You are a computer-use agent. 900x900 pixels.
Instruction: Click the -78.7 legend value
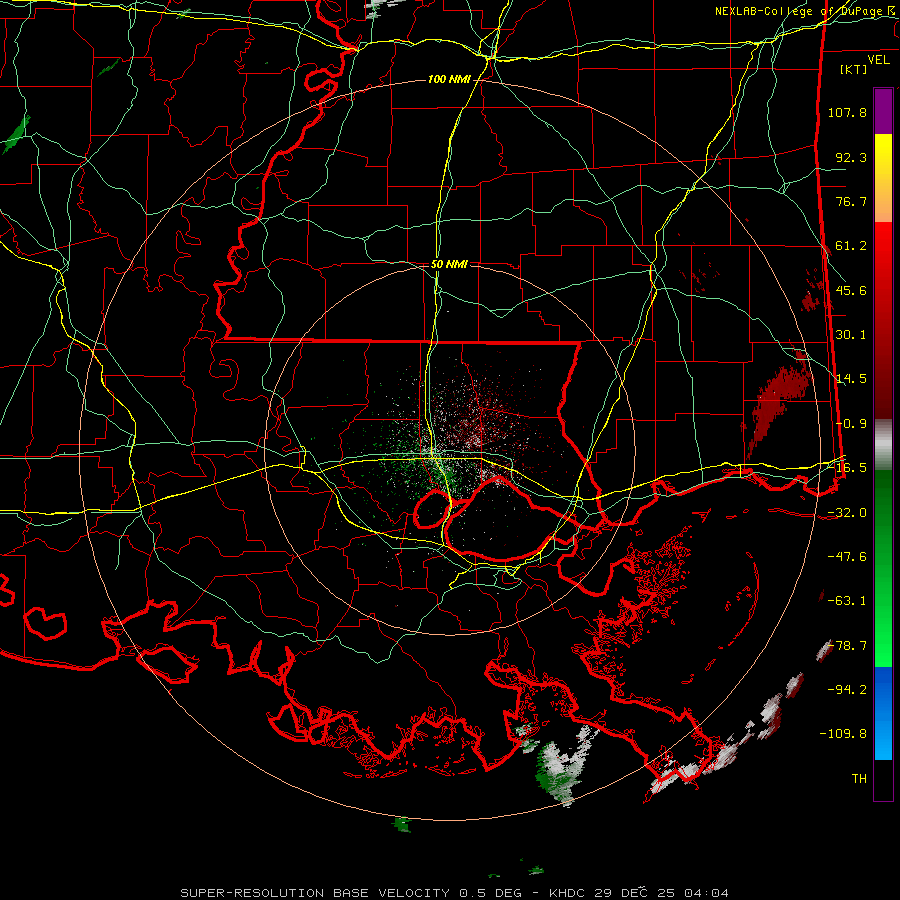point(847,646)
